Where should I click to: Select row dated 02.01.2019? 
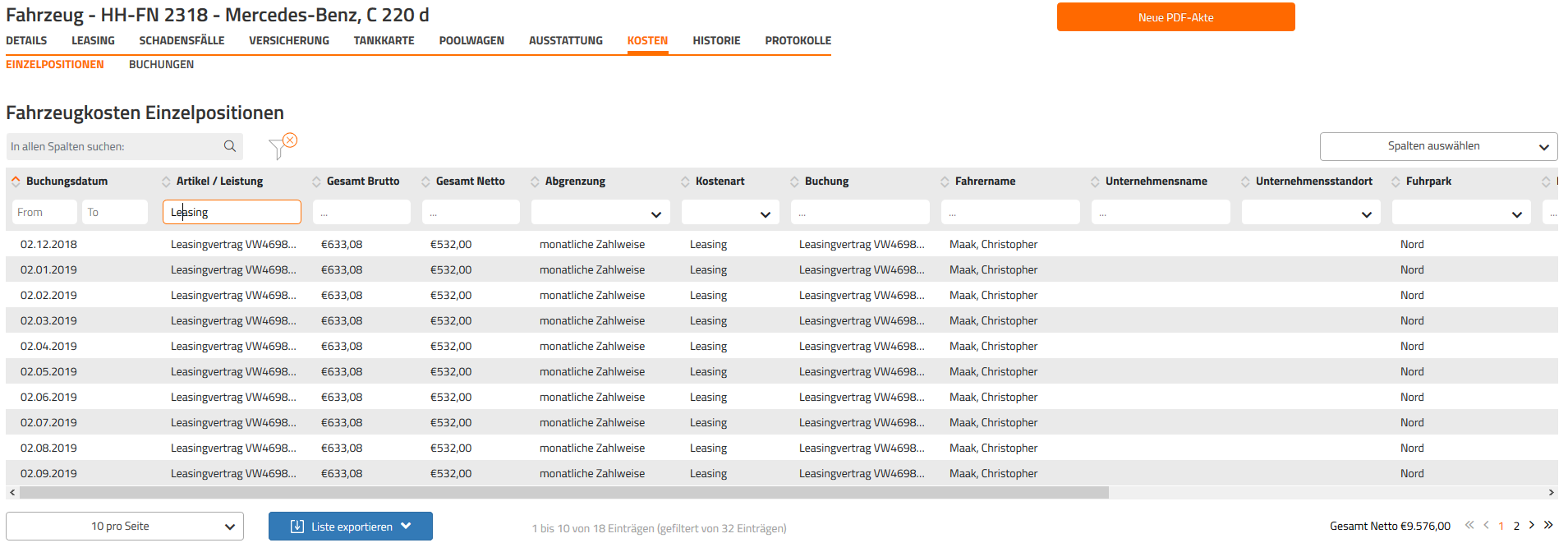(x=782, y=269)
